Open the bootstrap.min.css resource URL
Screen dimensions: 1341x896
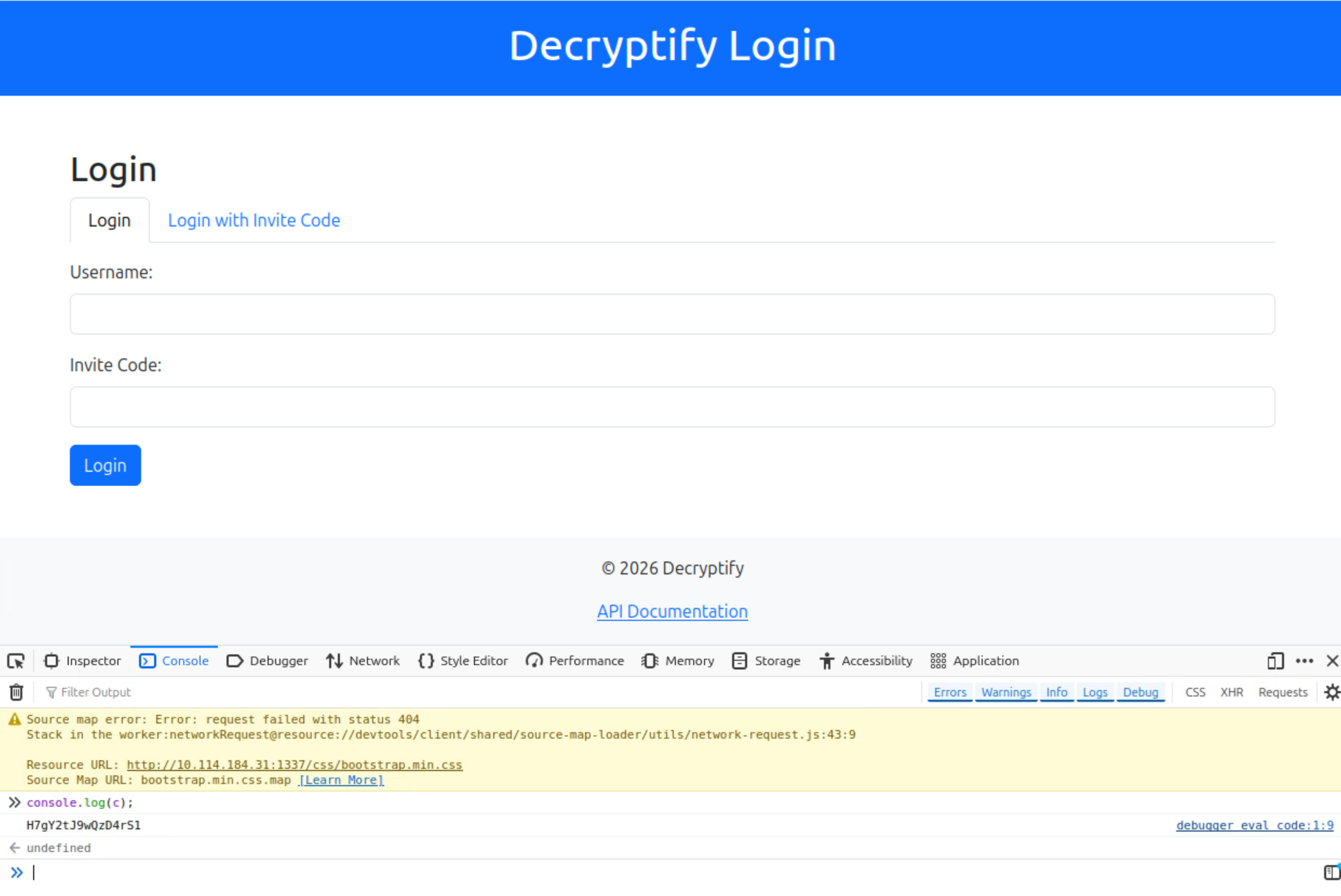pos(295,765)
